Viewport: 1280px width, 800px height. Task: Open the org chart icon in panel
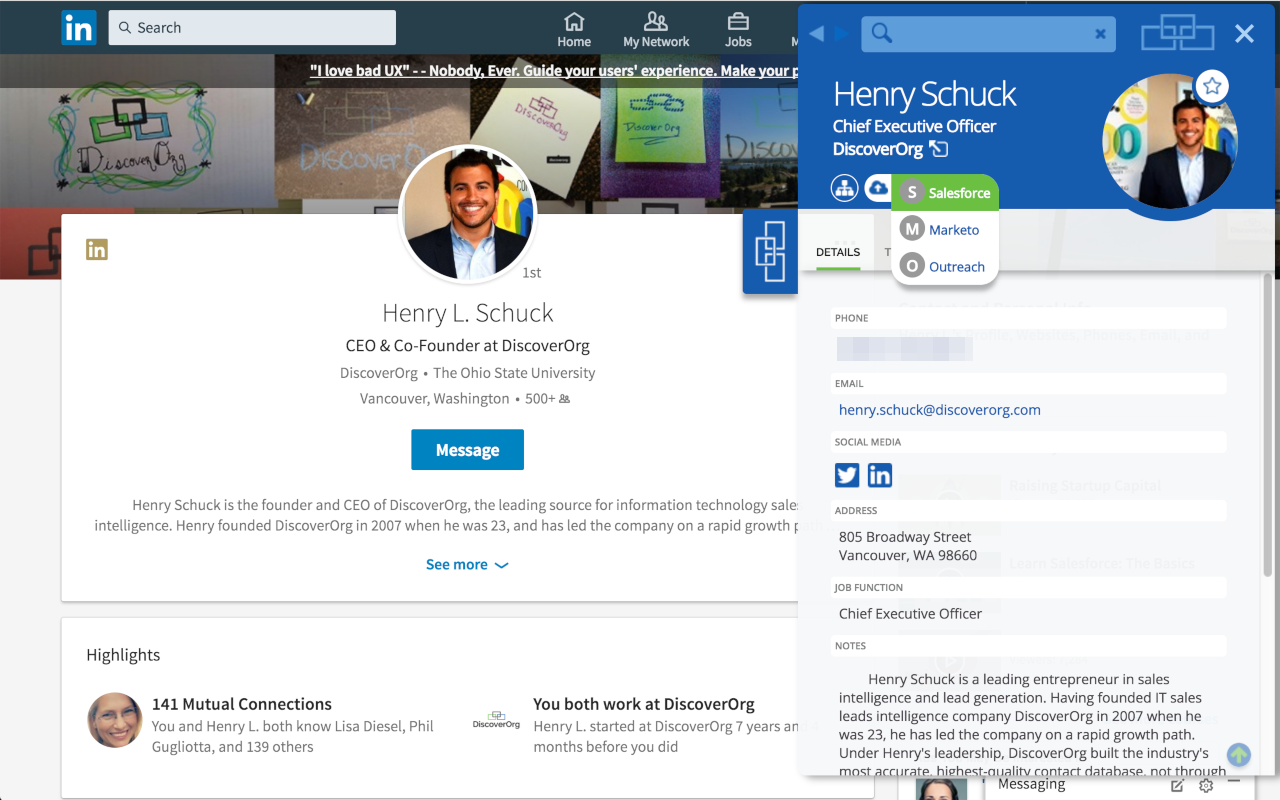click(845, 188)
